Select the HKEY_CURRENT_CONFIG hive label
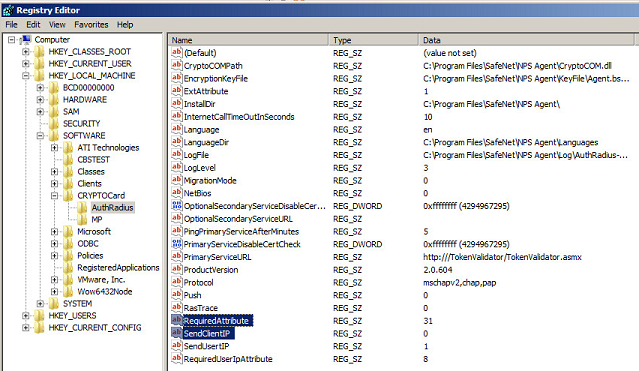Viewport: 639px width, 371px height. (95, 327)
